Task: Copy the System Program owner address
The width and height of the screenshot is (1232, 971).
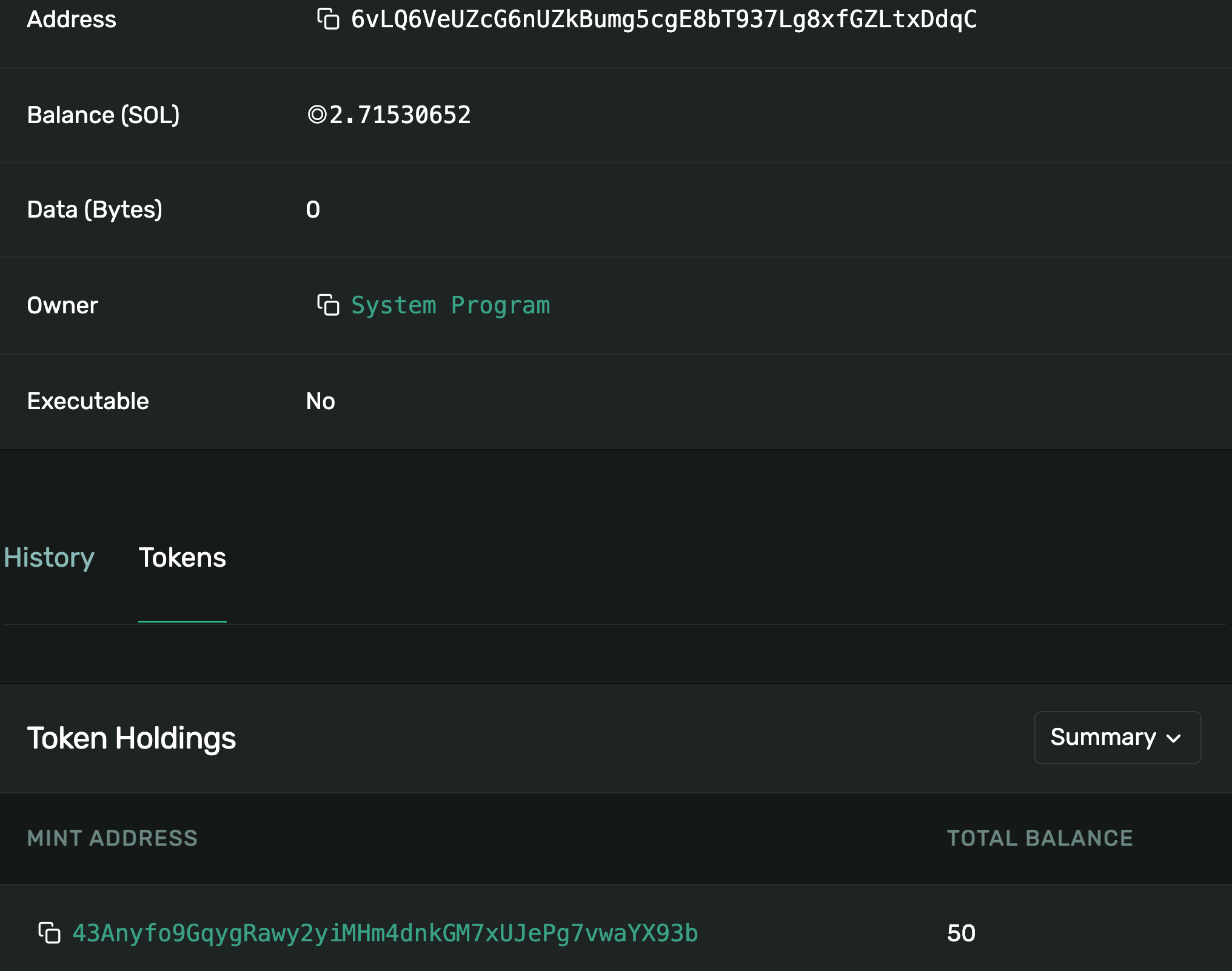Action: pos(328,305)
